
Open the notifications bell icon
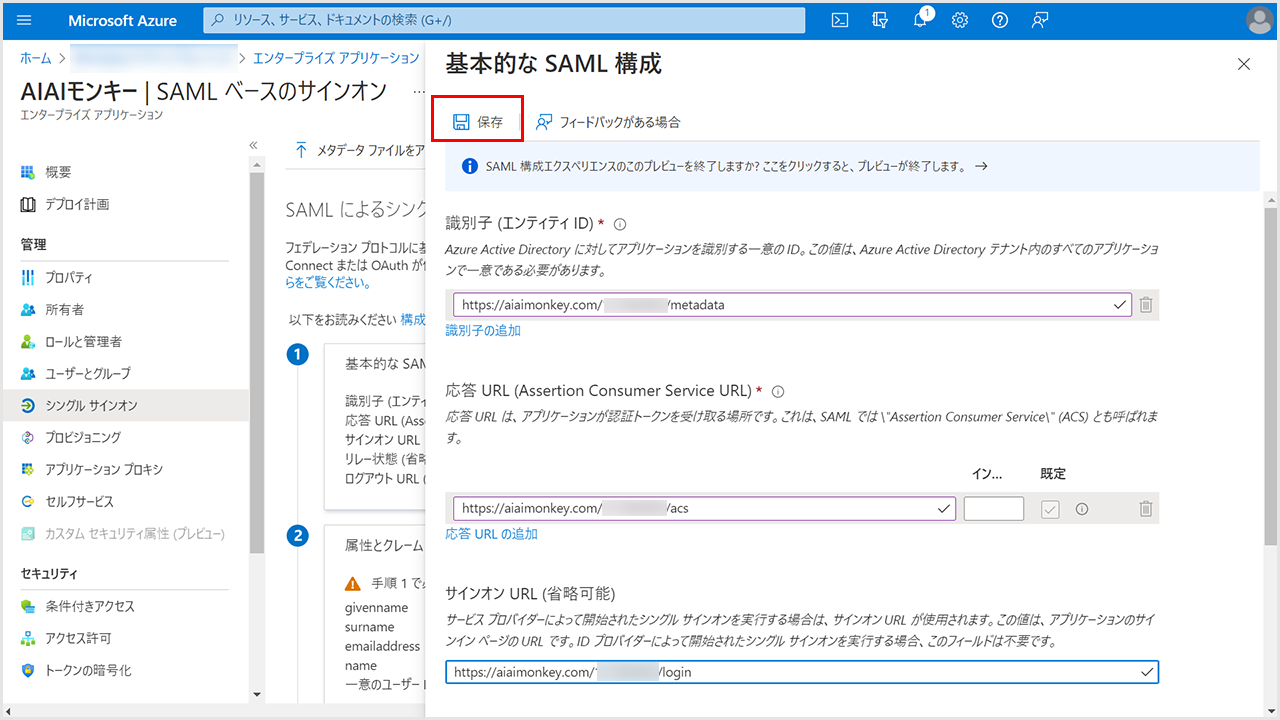pos(921,20)
